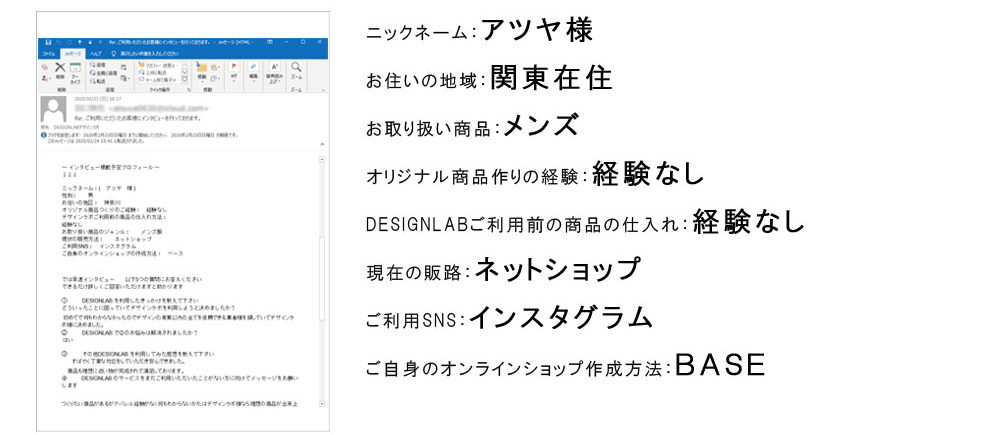Archive this email using the Archive icon
Image resolution: width=1000 pixels, height=435 pixels.
[76, 70]
